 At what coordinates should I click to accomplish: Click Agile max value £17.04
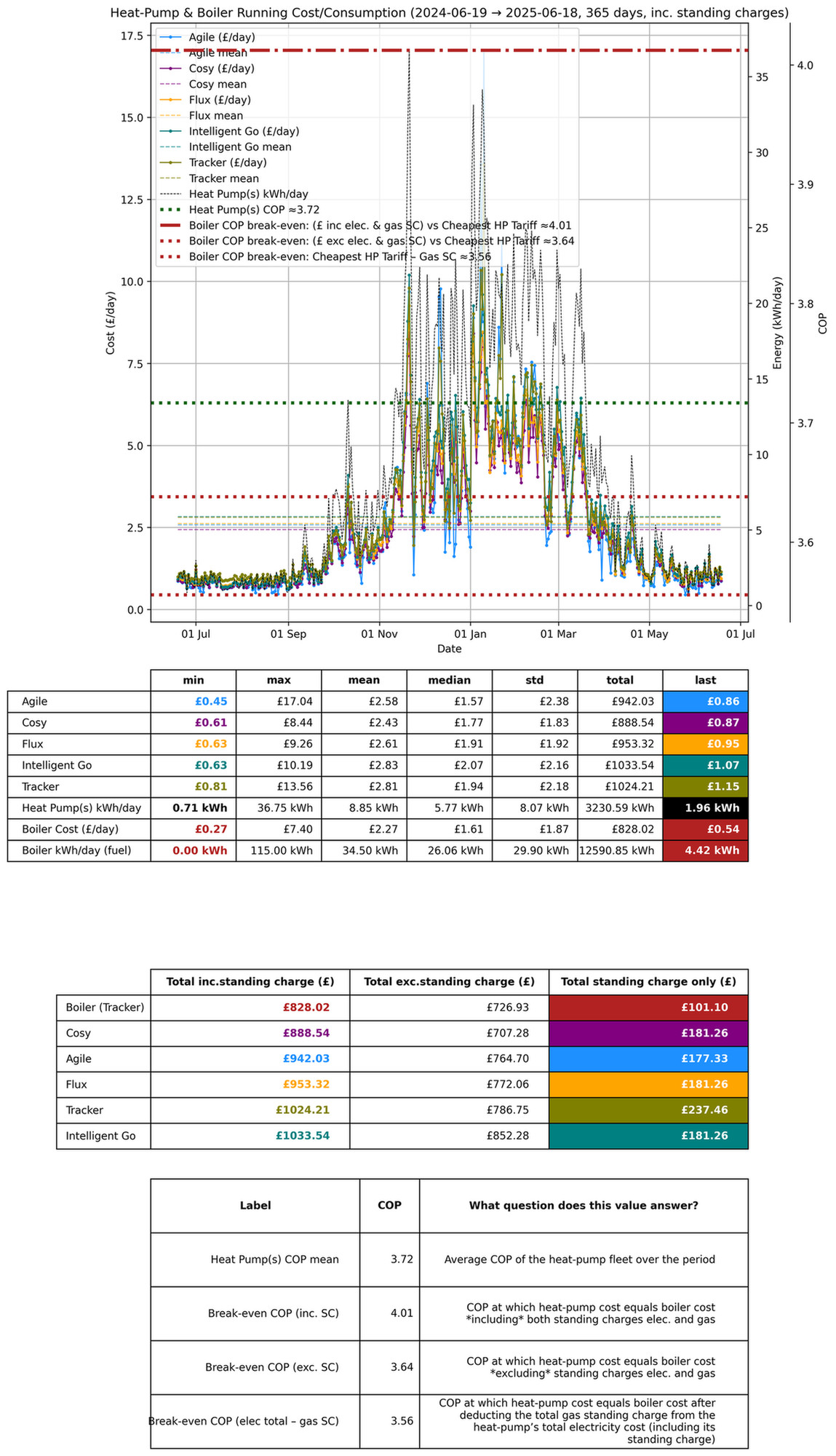tap(279, 702)
